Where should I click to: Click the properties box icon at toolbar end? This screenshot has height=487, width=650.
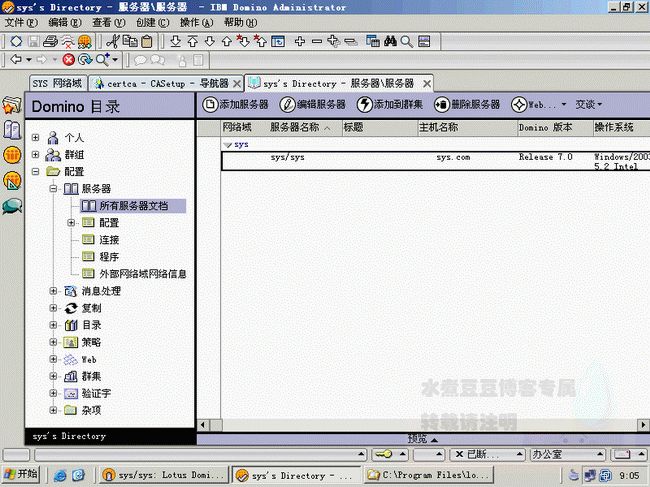pyautogui.click(x=424, y=41)
